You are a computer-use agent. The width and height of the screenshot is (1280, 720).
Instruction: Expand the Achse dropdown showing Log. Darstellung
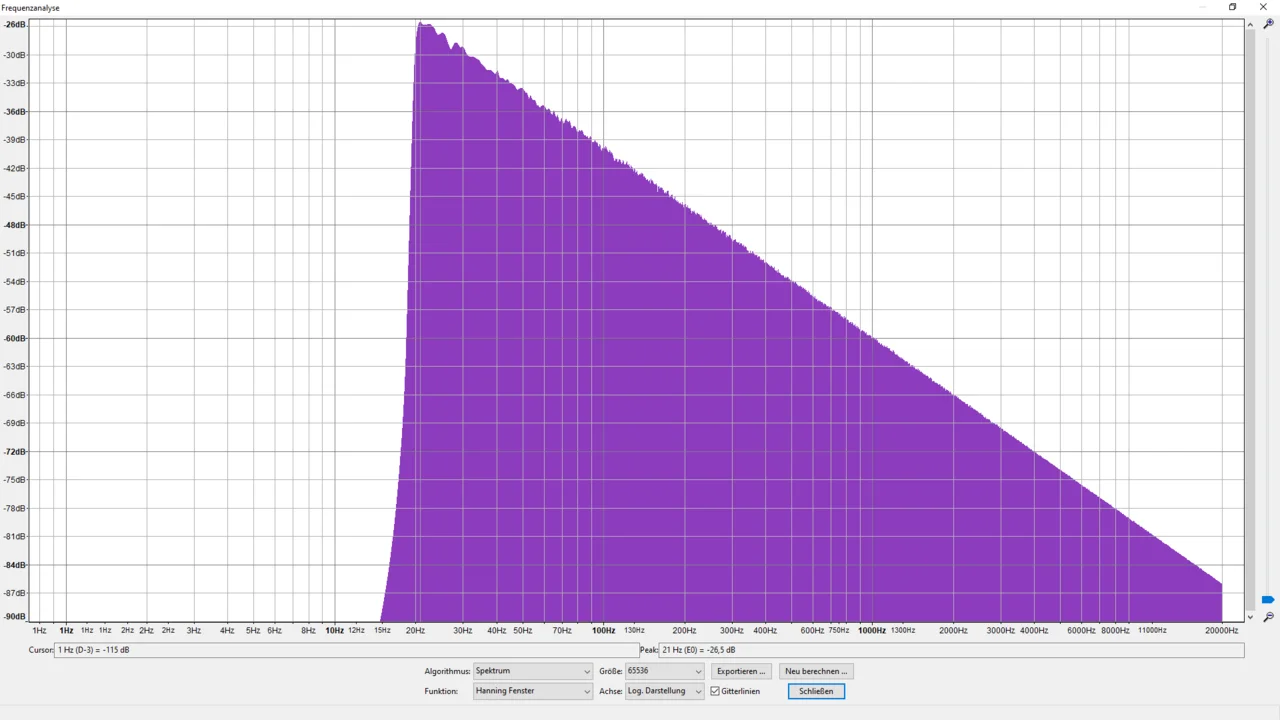click(664, 691)
